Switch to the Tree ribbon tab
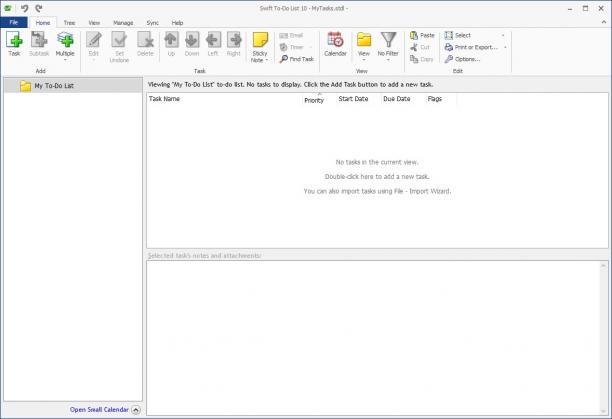Image resolution: width=612 pixels, height=419 pixels. coord(69,23)
